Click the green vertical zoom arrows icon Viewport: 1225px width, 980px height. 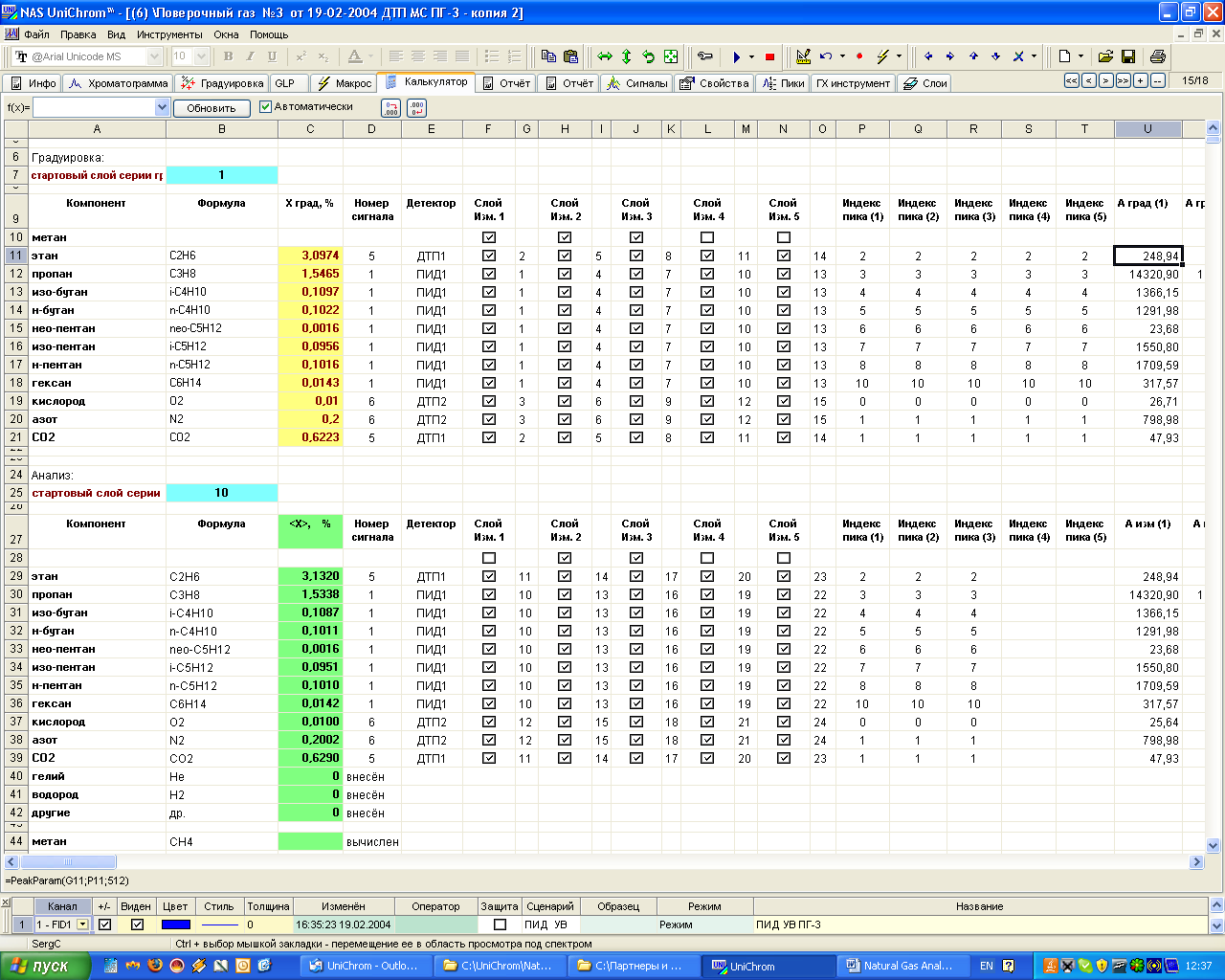coord(627,56)
